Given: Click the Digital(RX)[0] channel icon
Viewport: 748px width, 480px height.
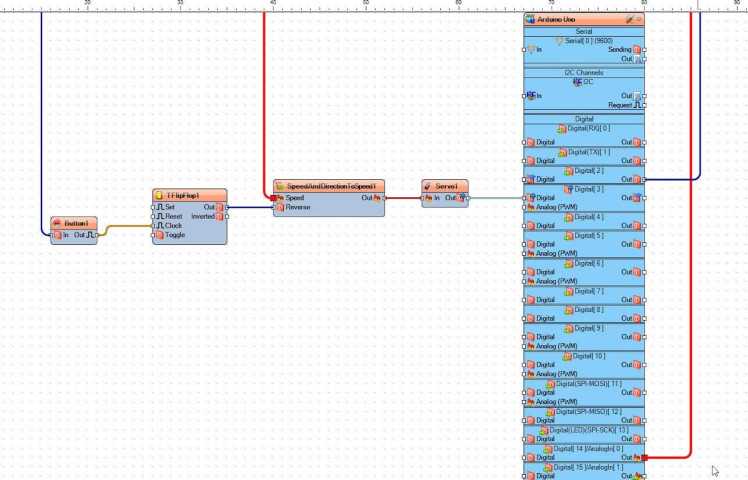Looking at the screenshot, I should (x=561, y=129).
